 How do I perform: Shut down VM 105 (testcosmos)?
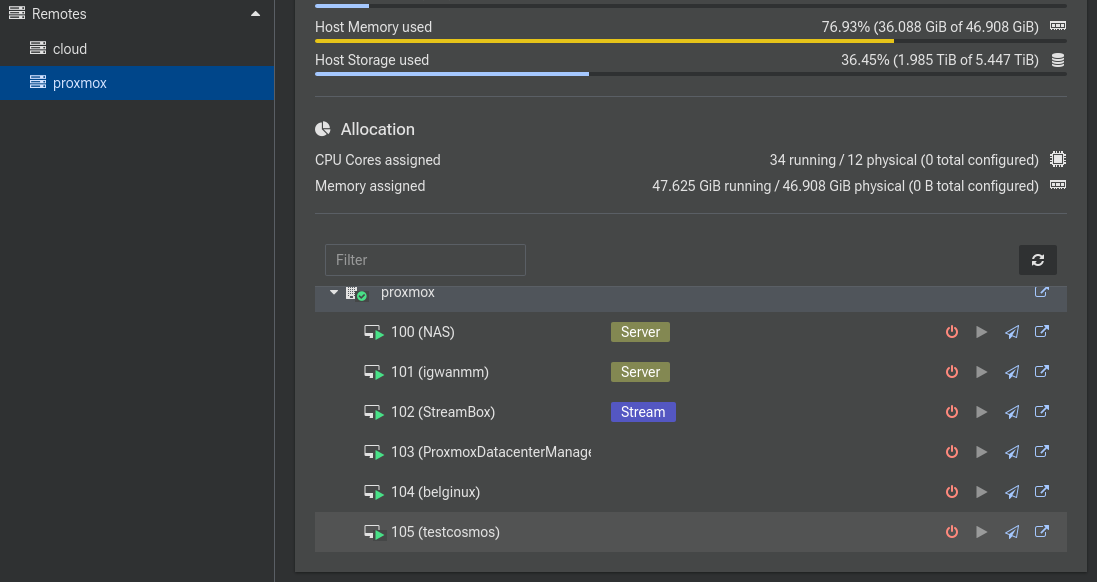[x=951, y=532]
